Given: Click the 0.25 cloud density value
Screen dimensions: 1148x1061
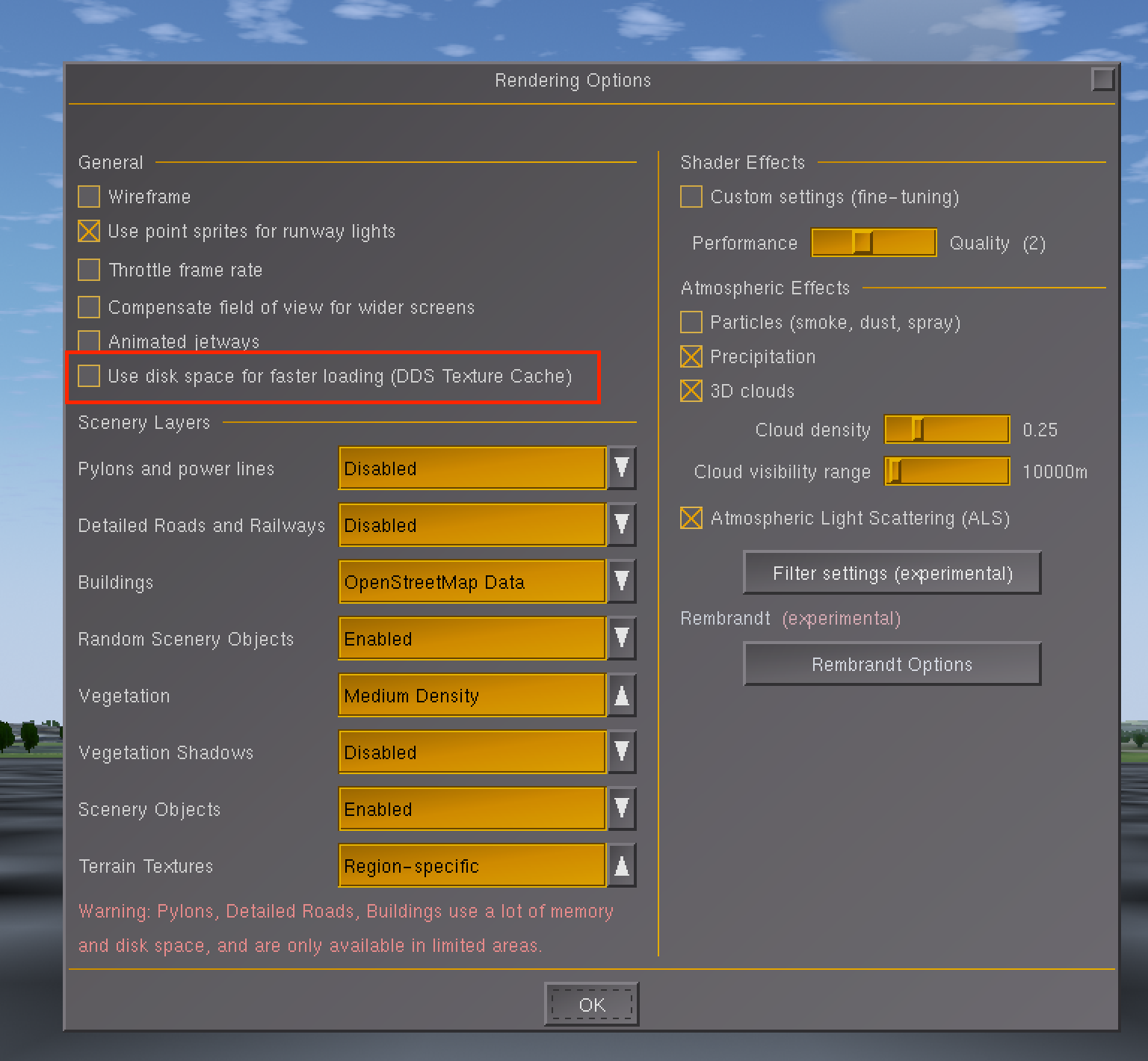Looking at the screenshot, I should (1040, 430).
